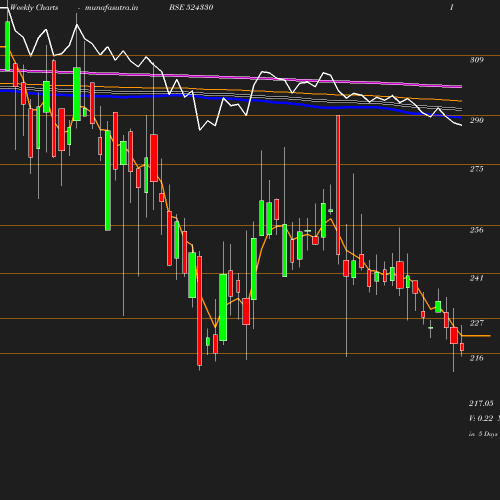
Task: Click the "BSE 524330" symbol text
Action: (191, 7)
